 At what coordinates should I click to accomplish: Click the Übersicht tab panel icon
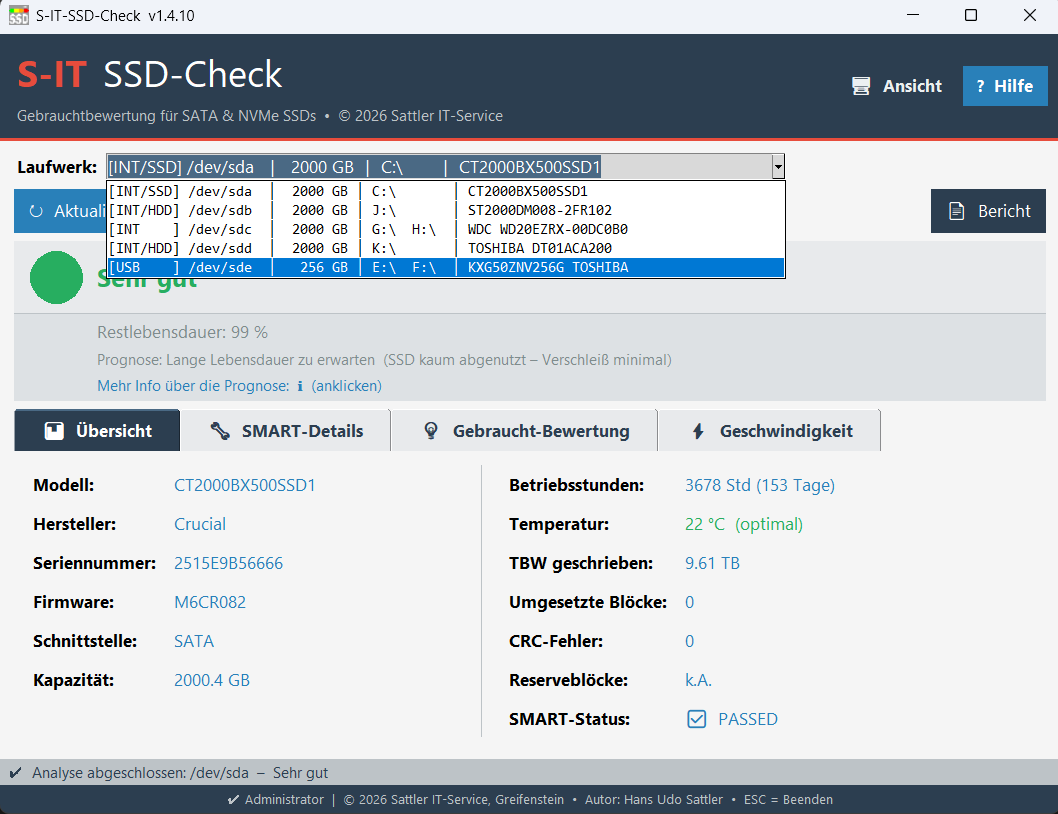click(x=54, y=431)
